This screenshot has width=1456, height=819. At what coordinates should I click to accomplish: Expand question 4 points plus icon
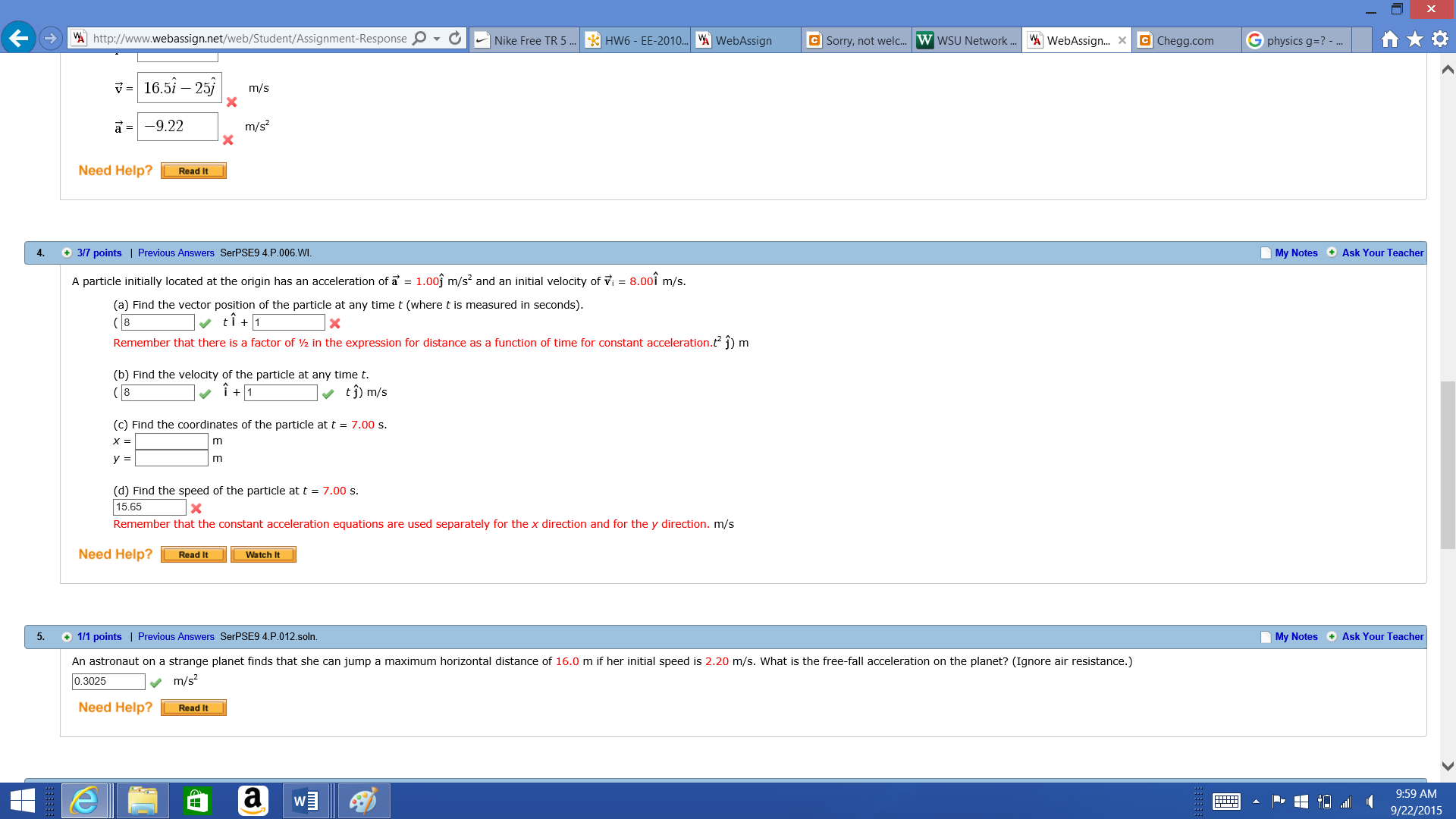click(x=67, y=253)
